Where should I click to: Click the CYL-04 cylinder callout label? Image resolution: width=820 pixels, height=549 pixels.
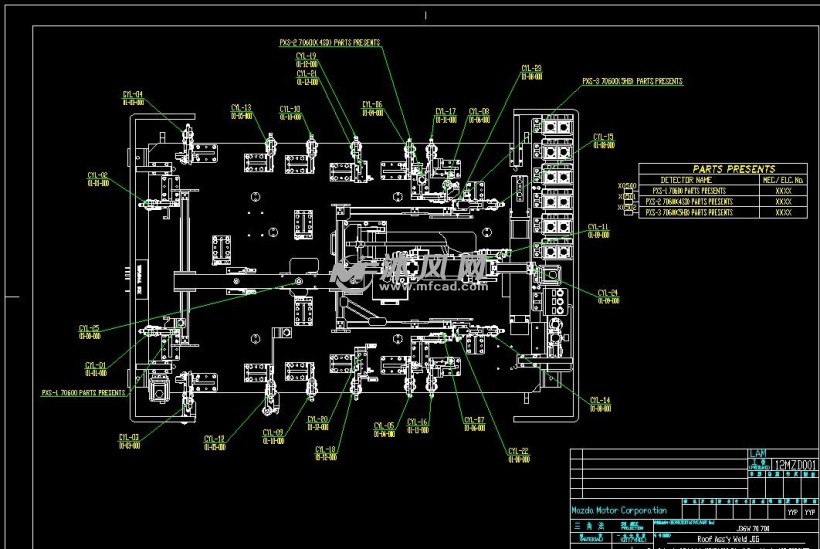click(x=132, y=95)
